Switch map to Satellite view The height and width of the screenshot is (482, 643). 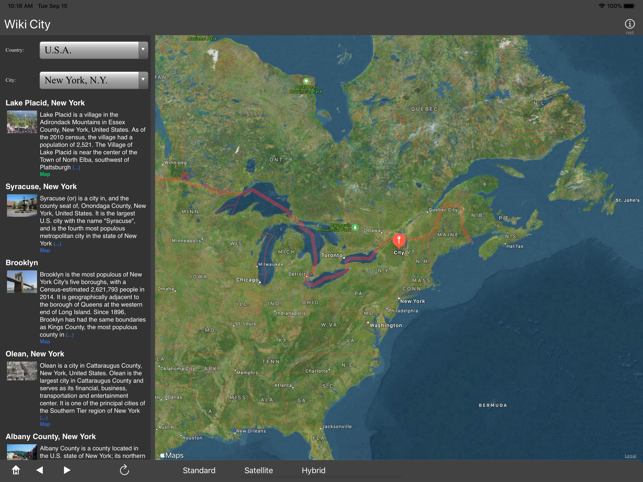(x=259, y=470)
